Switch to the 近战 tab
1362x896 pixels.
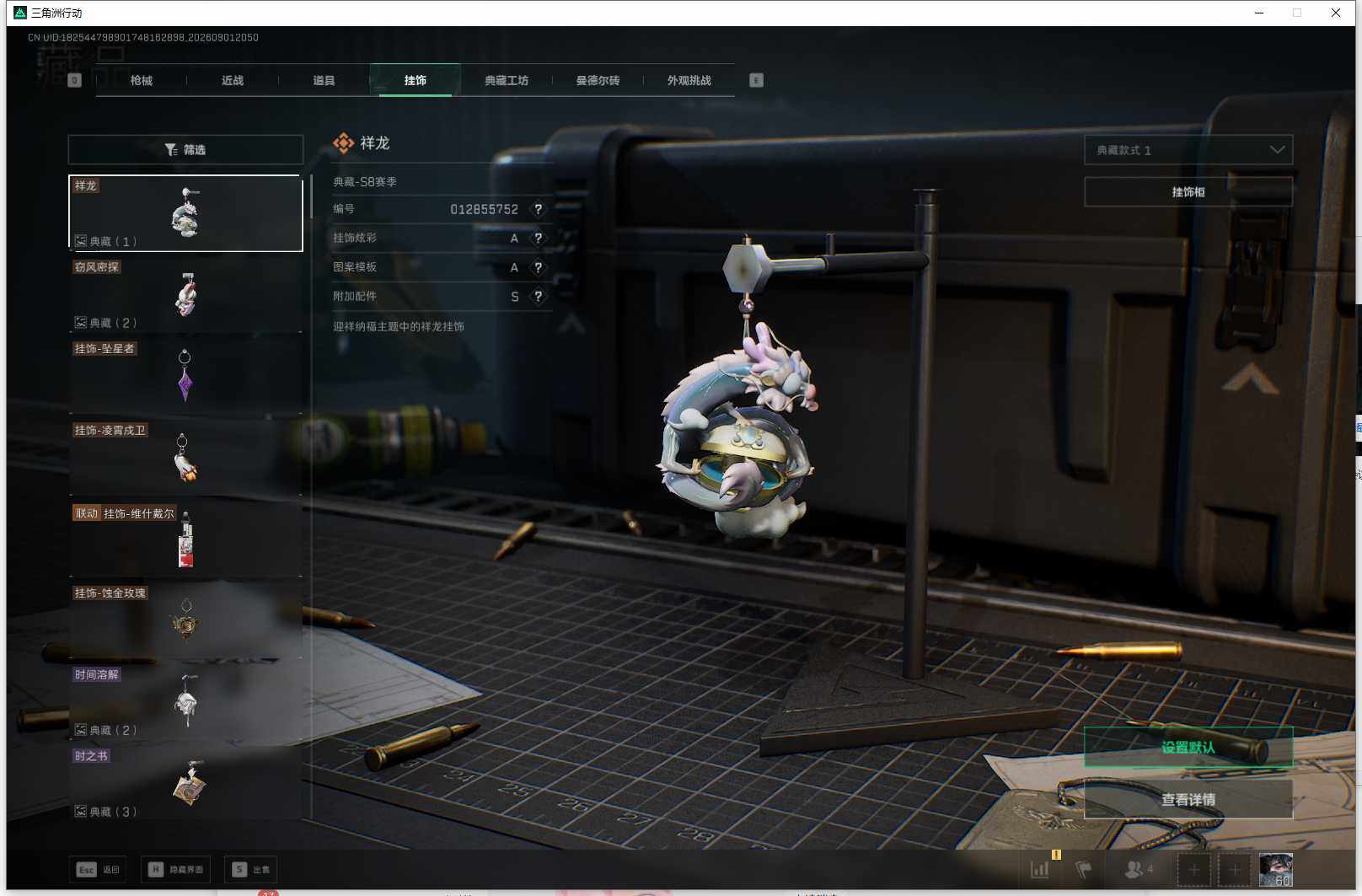(x=233, y=81)
